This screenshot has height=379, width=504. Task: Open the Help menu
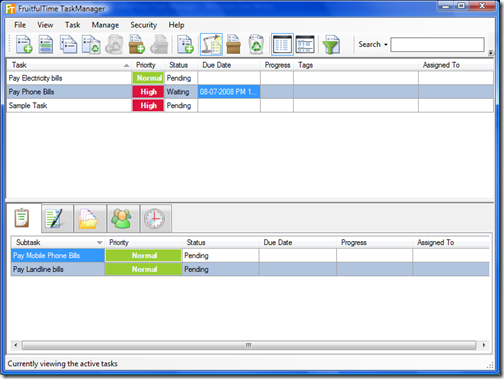click(176, 25)
